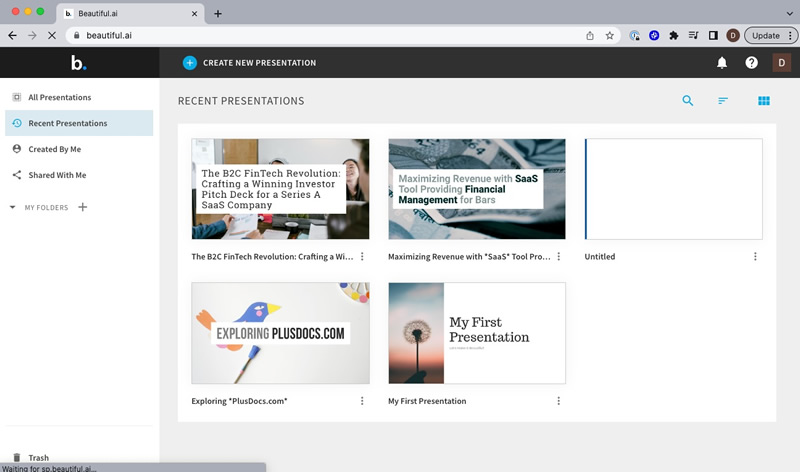This screenshot has height=472, width=800.
Task: Open options menu for My First Presentation
Action: tap(559, 401)
